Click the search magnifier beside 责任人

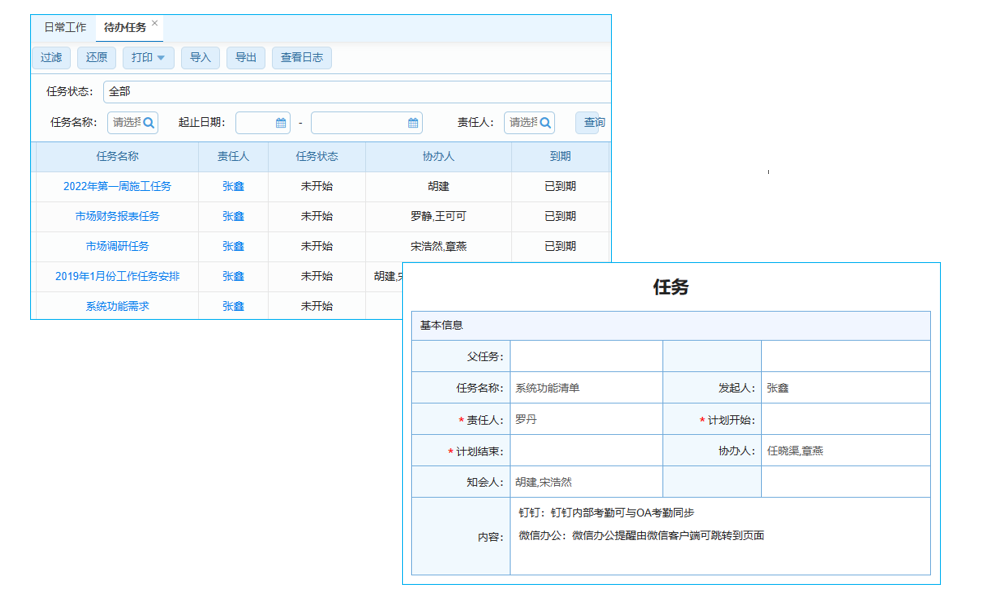coord(548,121)
